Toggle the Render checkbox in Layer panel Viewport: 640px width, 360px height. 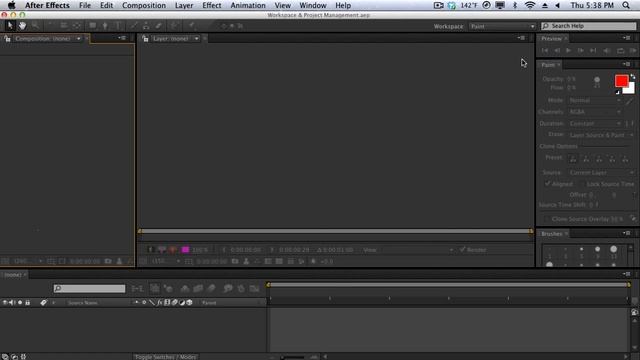(462, 249)
